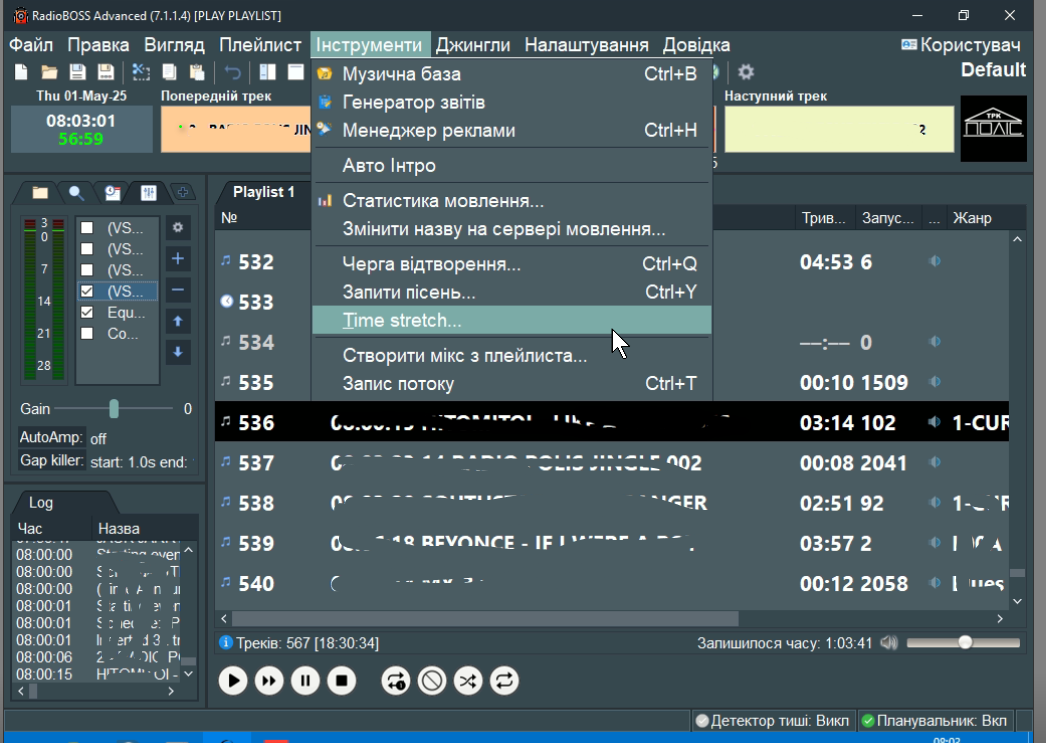This screenshot has width=1046, height=743.
Task: Click the ТРК Поліс station logo
Action: tap(993, 128)
